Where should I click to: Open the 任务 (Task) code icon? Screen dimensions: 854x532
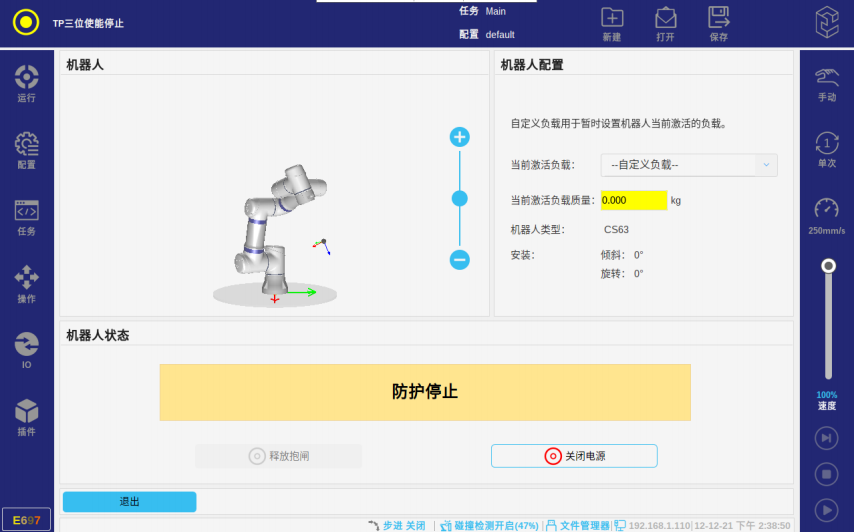tap(27, 216)
